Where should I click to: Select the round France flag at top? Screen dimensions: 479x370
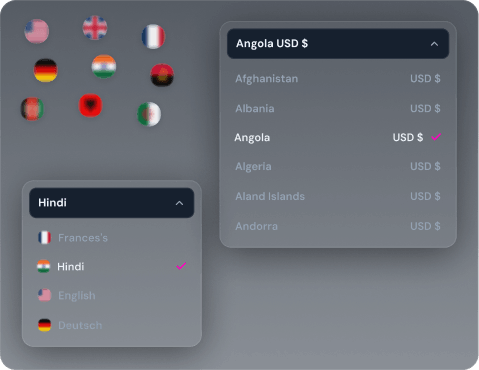pos(153,36)
